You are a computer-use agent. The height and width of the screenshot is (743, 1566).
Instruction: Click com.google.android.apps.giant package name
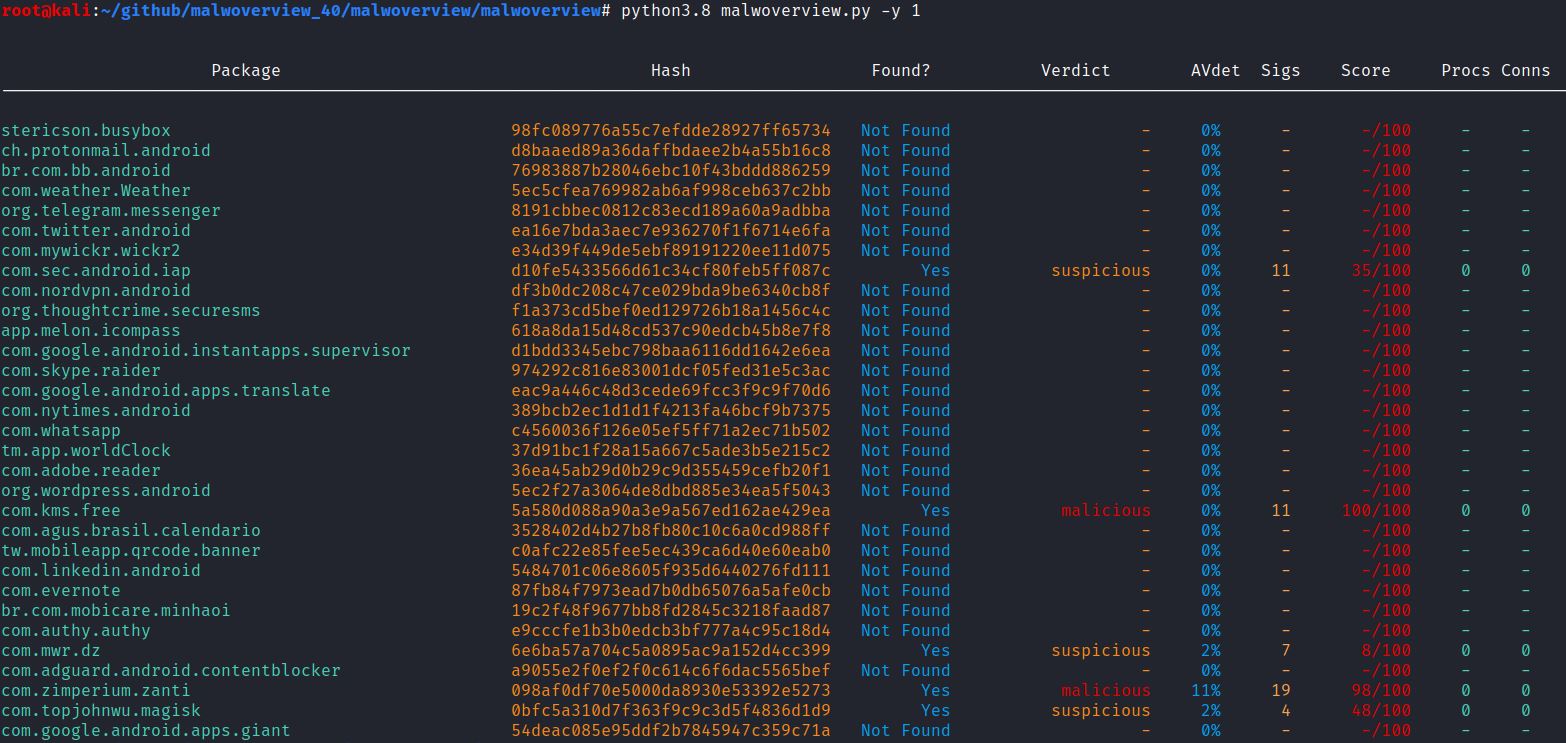pos(146,730)
